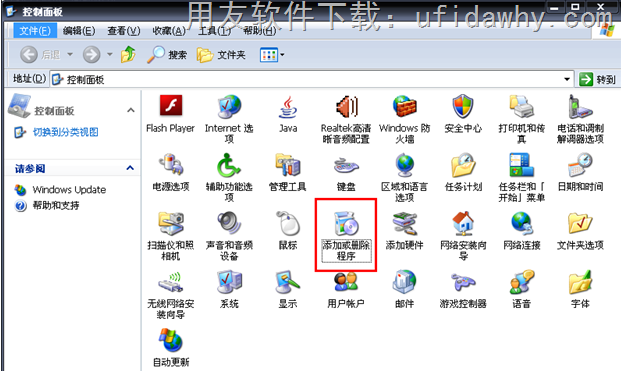Open 电源选项 icon
Image resolution: width=621 pixels, height=371 pixels.
(171, 165)
